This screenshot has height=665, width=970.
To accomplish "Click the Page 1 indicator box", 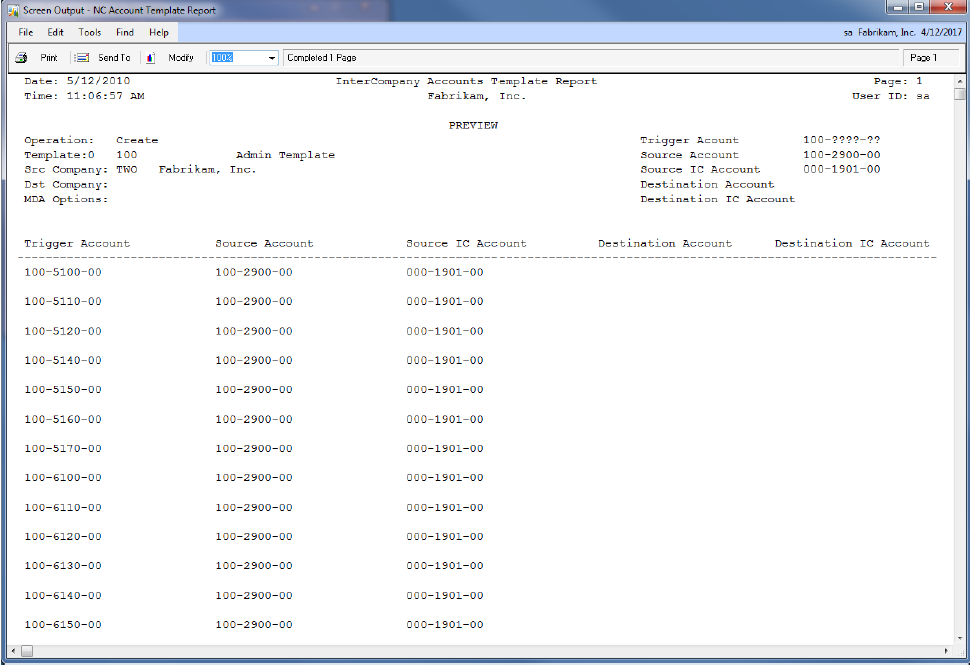I will click(923, 58).
